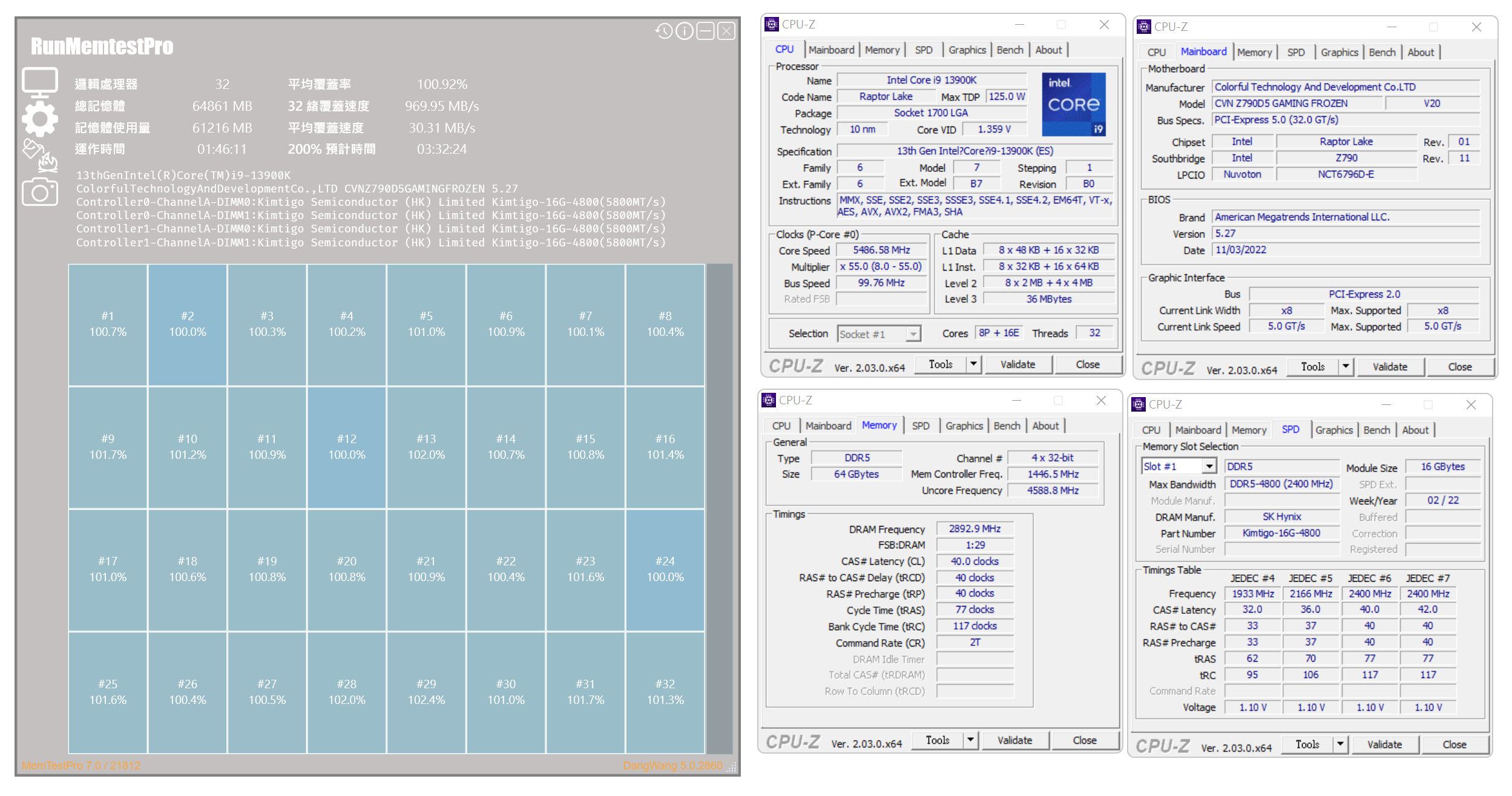Click the Multiplier x 55.0 value
1512x796 pixels.
point(881,266)
